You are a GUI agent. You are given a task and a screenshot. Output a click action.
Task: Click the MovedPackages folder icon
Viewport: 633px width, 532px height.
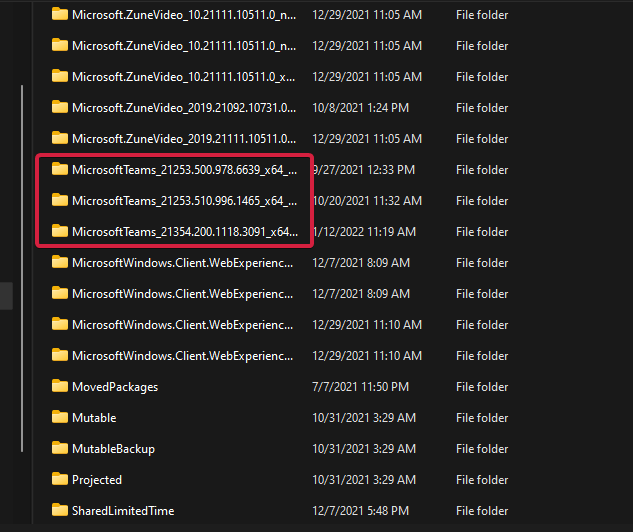60,386
